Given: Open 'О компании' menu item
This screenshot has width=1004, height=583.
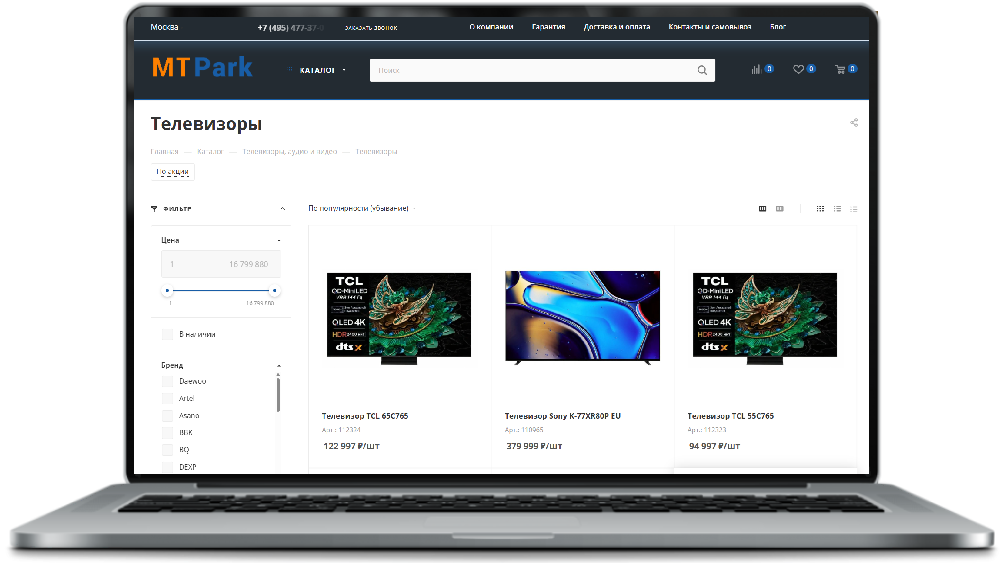Looking at the screenshot, I should 491,27.
